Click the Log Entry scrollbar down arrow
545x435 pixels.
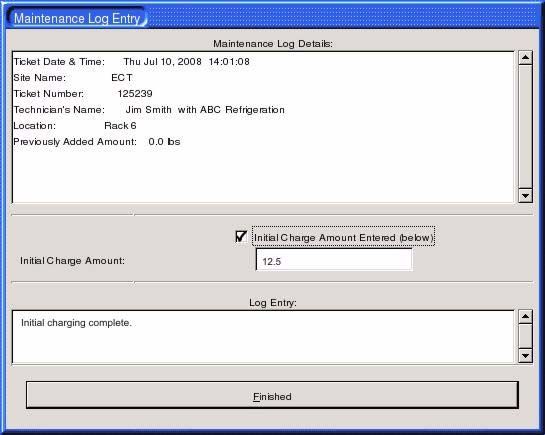(x=525, y=356)
